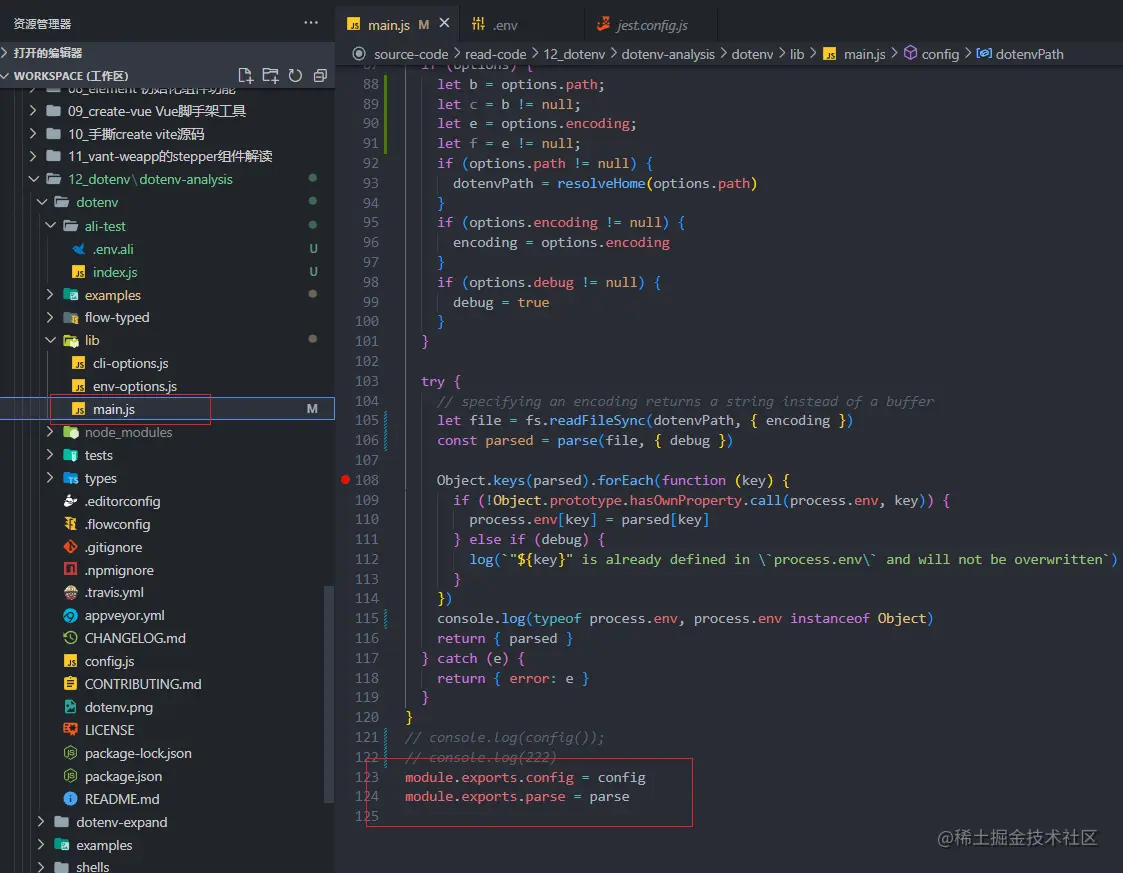This screenshot has height=873, width=1123.
Task: Click the New Folder icon in the workspace header
Action: 271,76
